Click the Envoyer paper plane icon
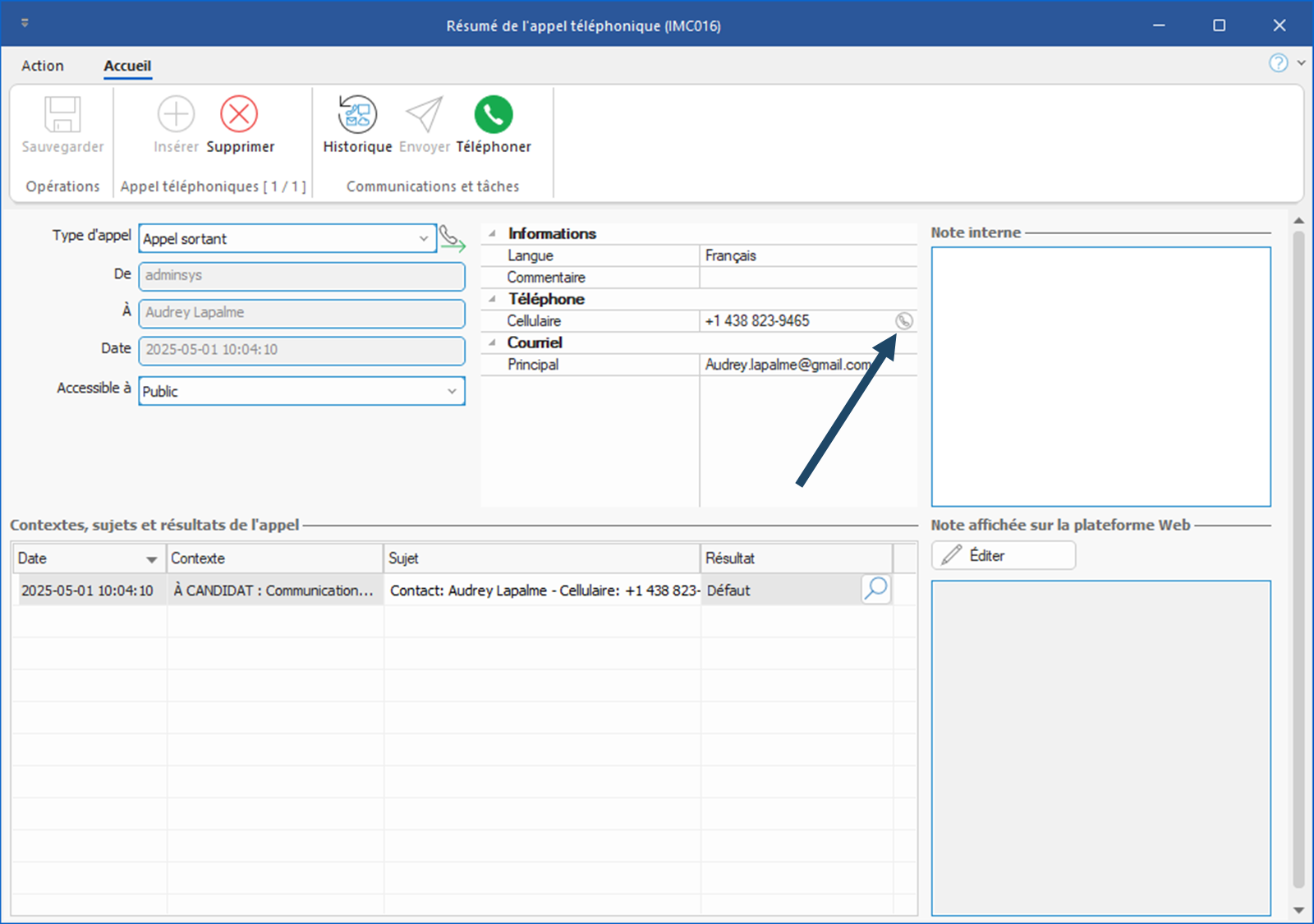1314x924 pixels. click(425, 115)
